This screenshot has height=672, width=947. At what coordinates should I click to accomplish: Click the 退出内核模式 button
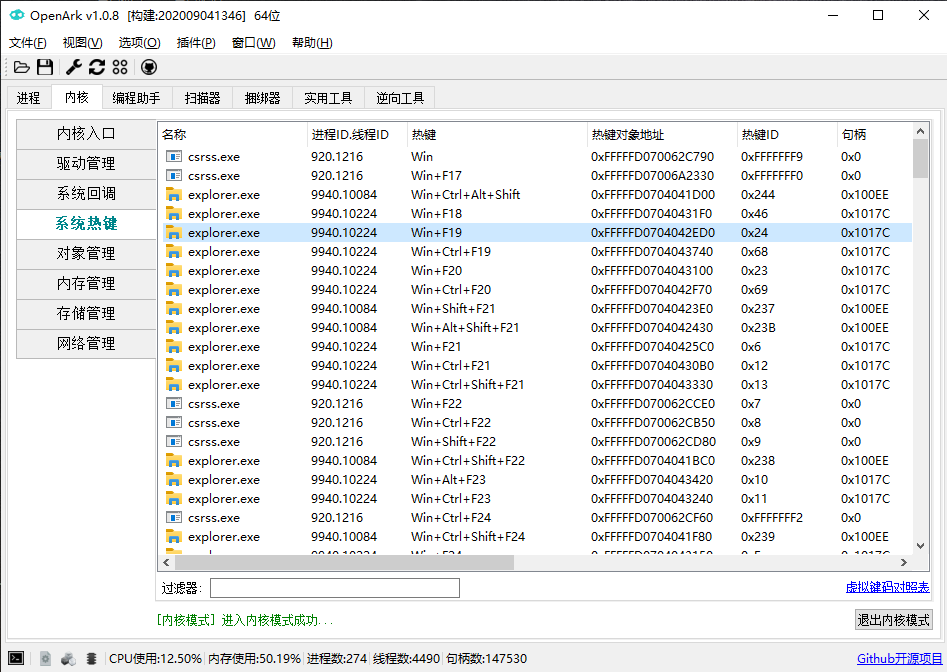[893, 620]
